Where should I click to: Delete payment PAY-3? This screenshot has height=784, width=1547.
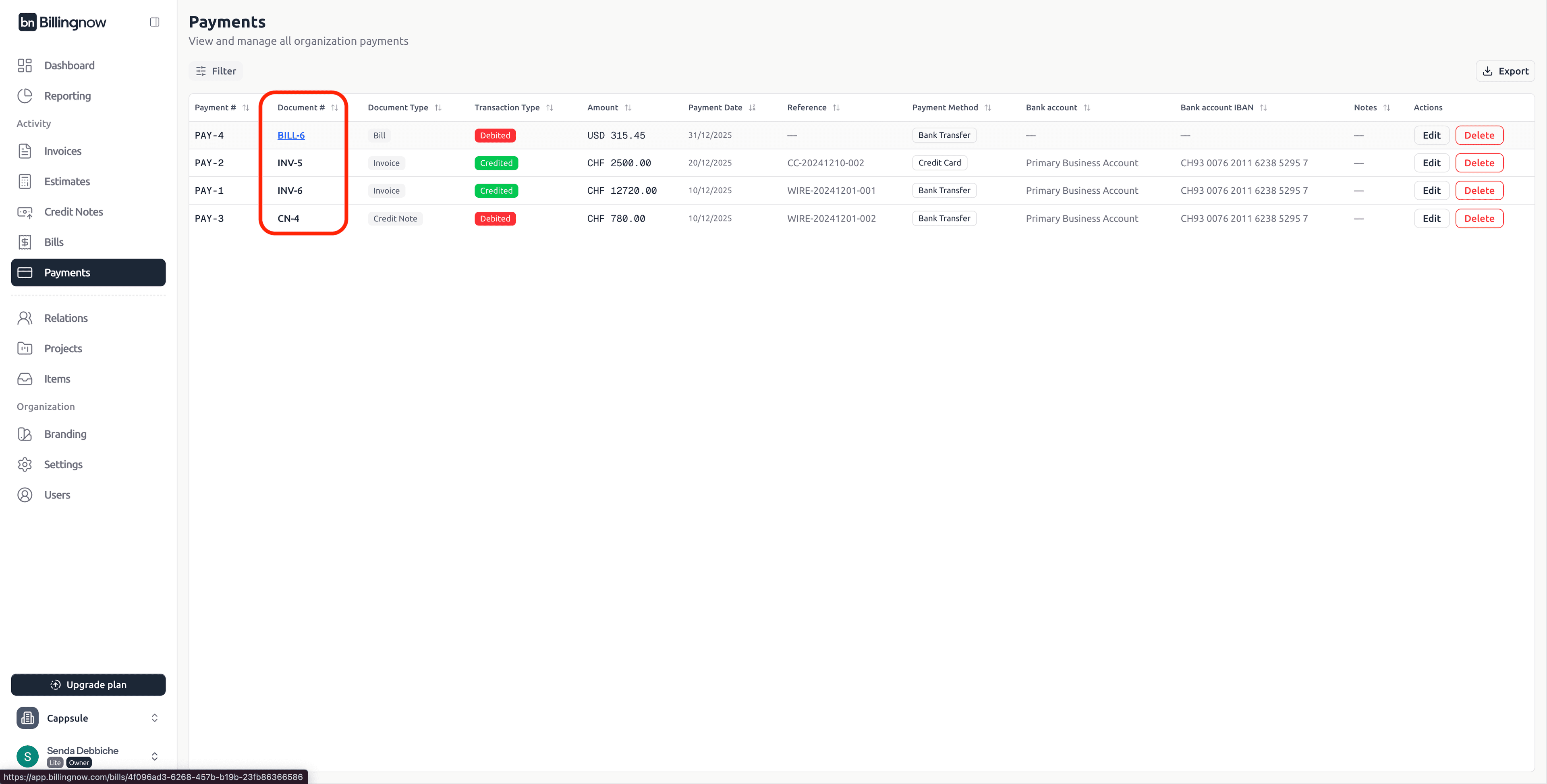tap(1480, 218)
